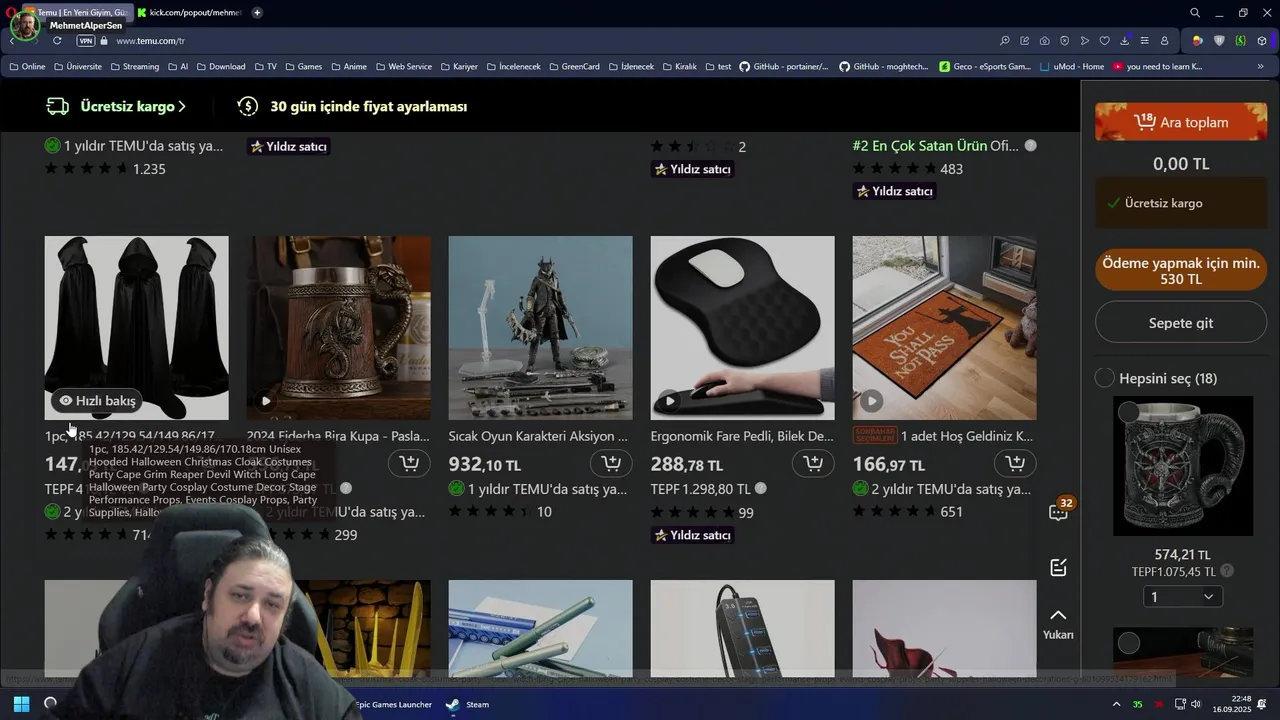Screen dimensions: 1280x720
Task: Open browser search icon in title bar
Action: [1195, 13]
